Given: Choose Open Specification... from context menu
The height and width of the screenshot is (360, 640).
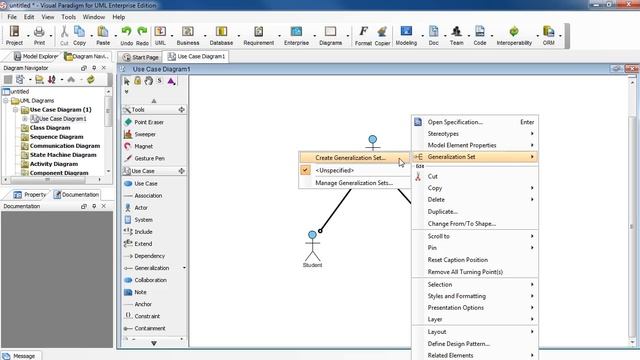Looking at the screenshot, I should point(475,122).
